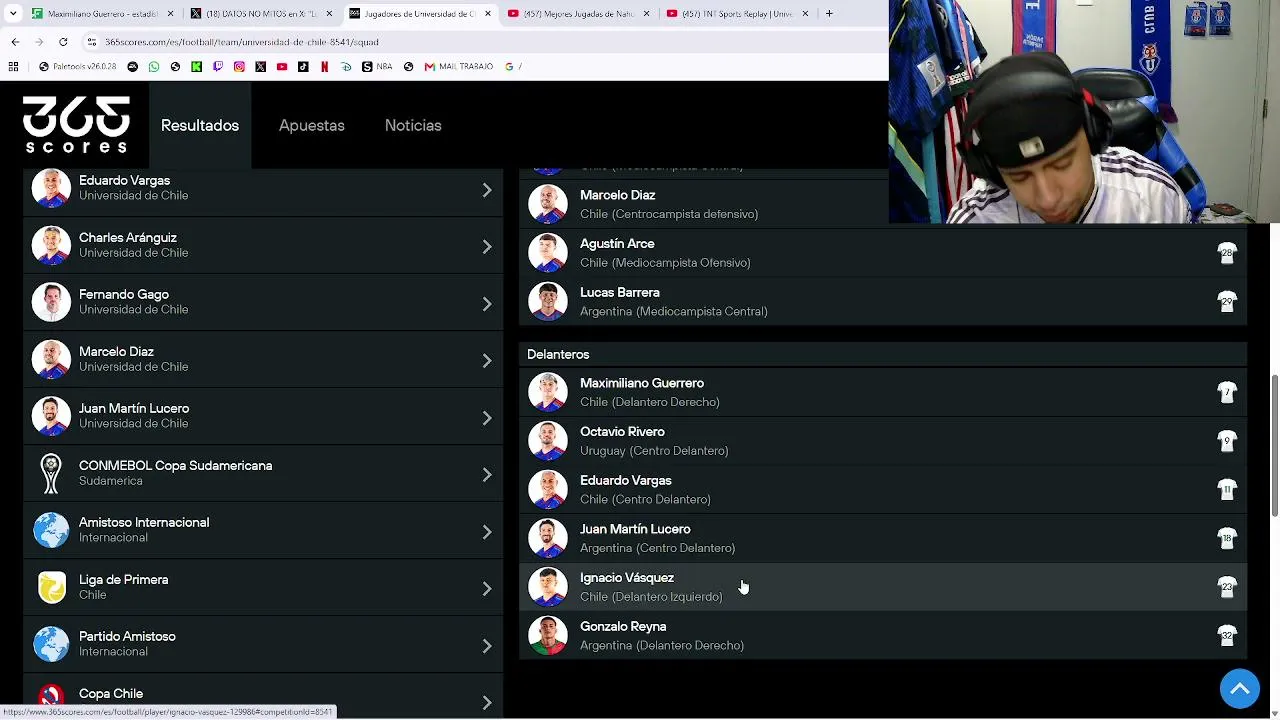Switch to the Noticias tab
Viewport: 1280px width, 720px height.
tap(413, 125)
